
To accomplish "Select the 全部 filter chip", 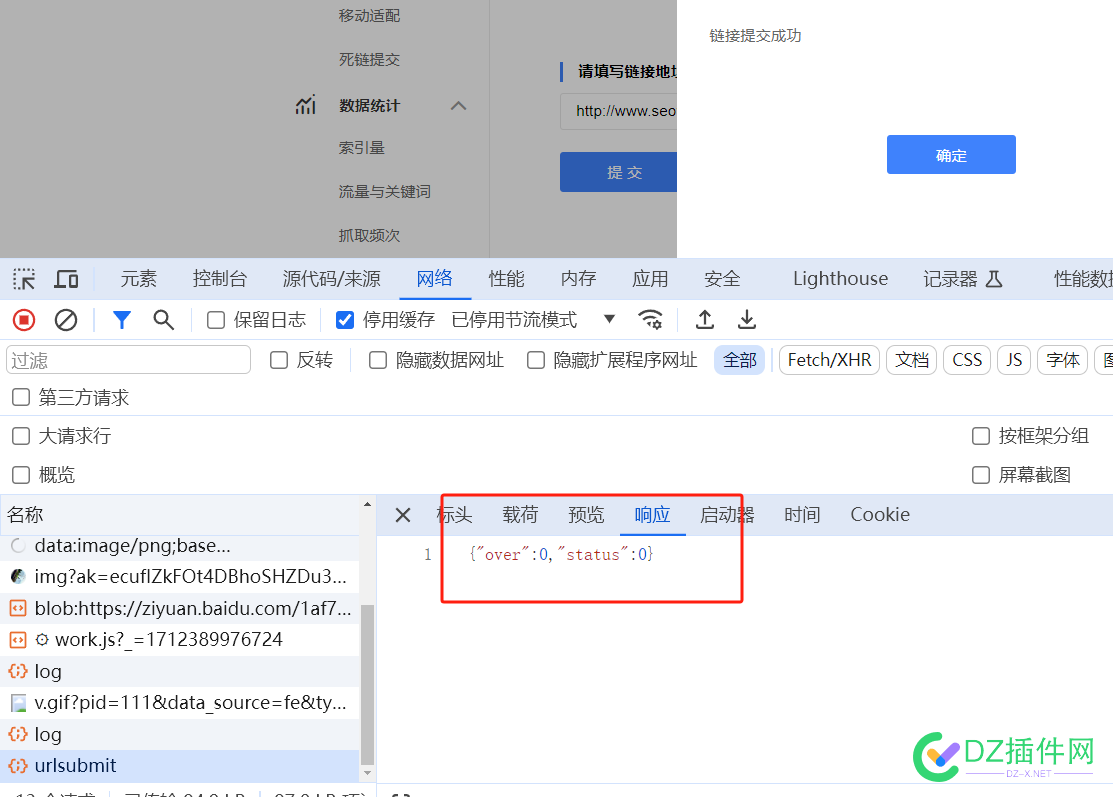I will [x=740, y=361].
